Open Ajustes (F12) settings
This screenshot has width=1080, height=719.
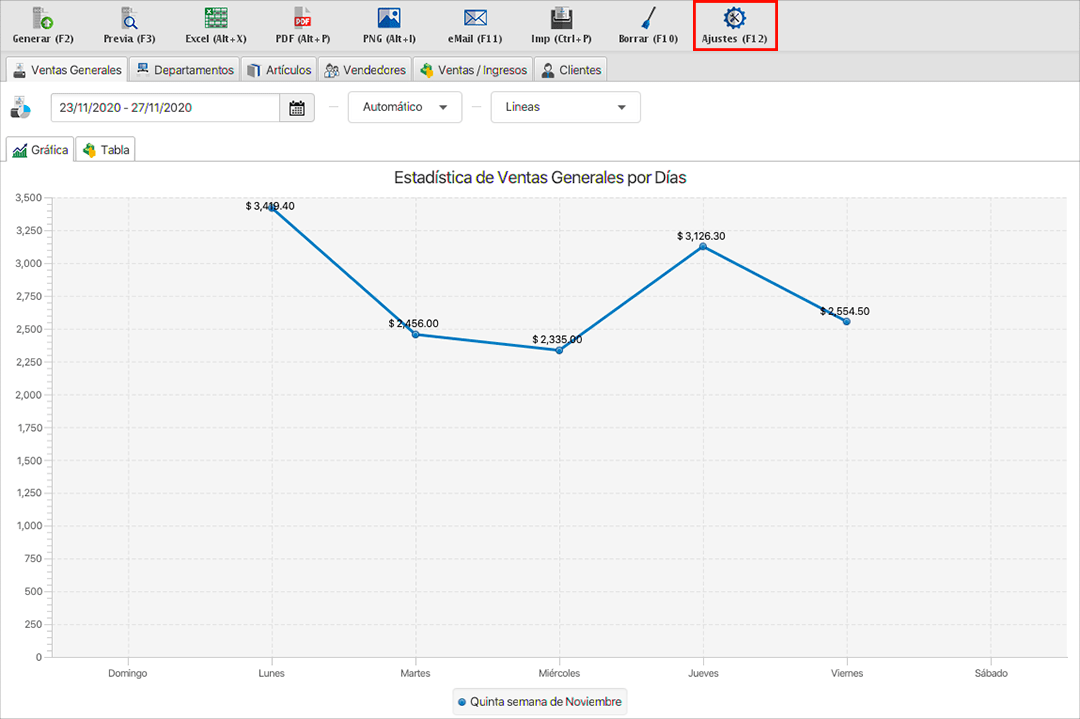735,25
